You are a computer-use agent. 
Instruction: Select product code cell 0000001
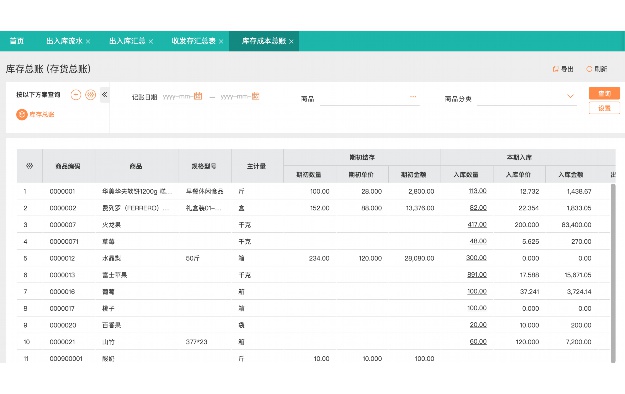pyautogui.click(x=62, y=191)
